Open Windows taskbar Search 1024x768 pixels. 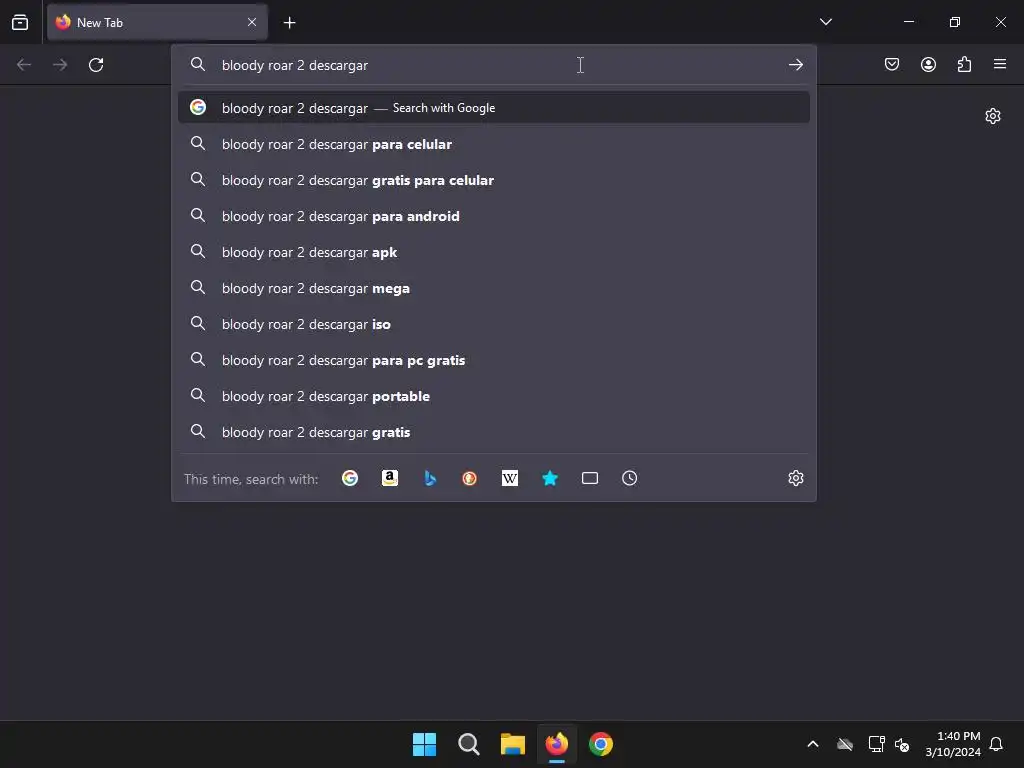point(468,744)
